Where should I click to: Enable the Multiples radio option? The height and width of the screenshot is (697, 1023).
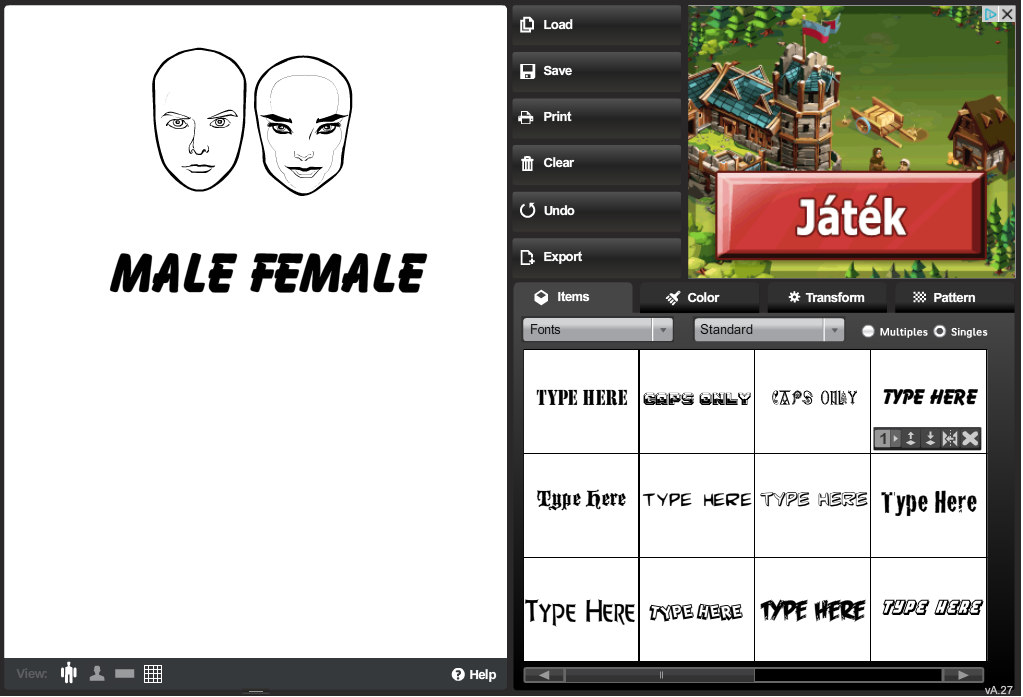[868, 331]
